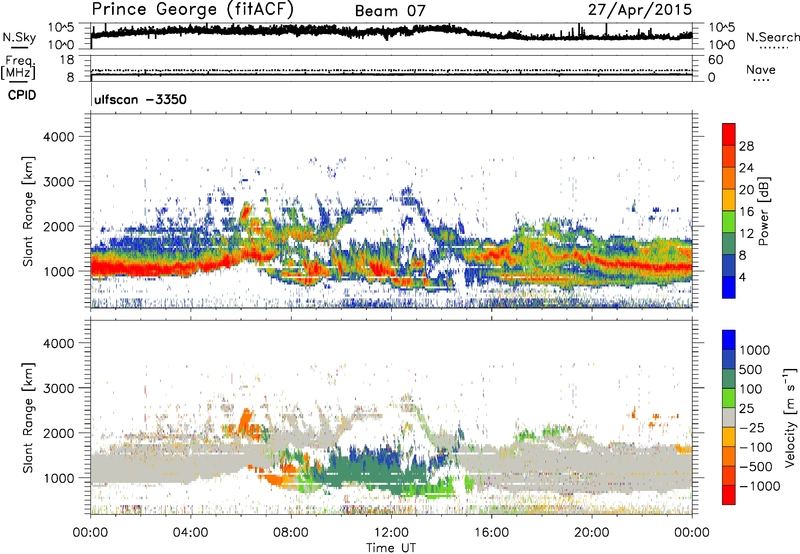This screenshot has width=800, height=554.
Task: Click the 'N.Sky' legend label
Action: (x=19, y=37)
